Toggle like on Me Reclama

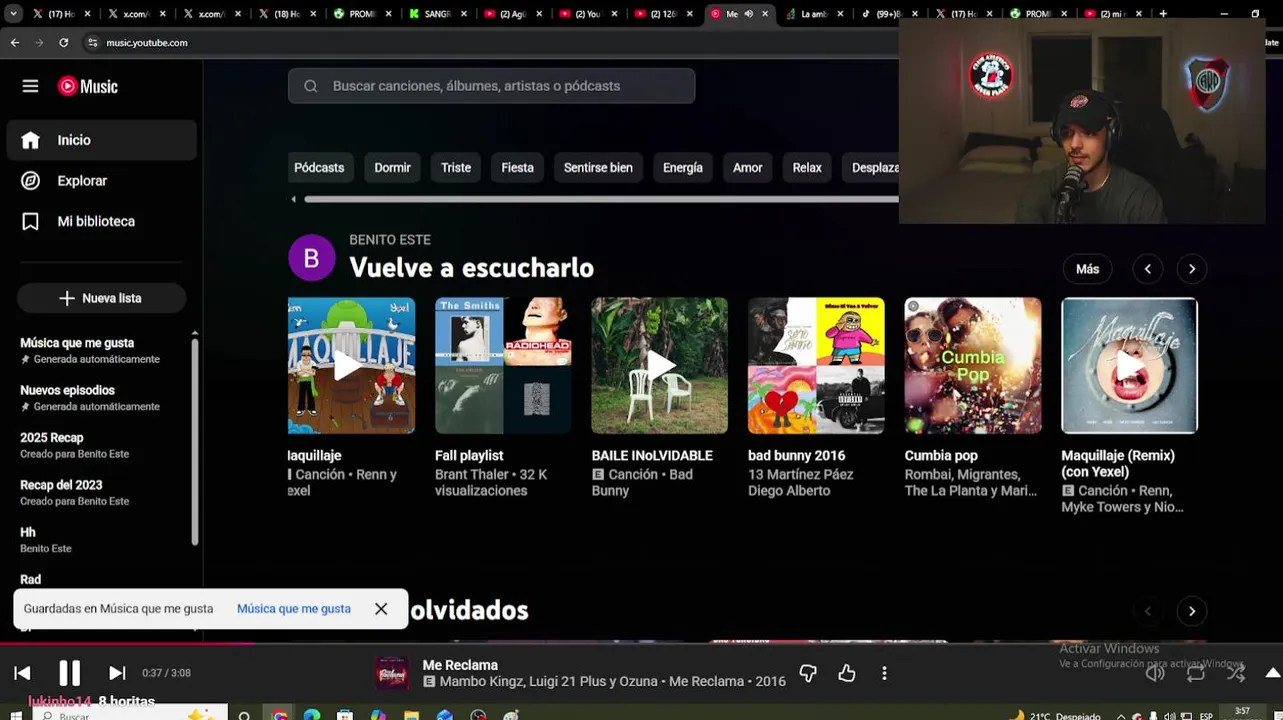tap(847, 673)
